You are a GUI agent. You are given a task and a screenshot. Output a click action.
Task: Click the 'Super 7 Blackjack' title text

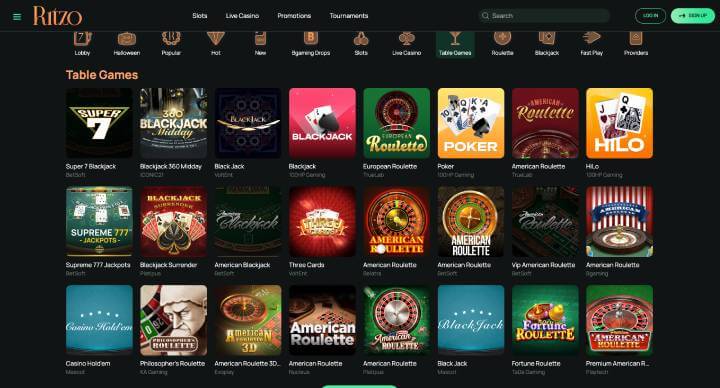(91, 166)
